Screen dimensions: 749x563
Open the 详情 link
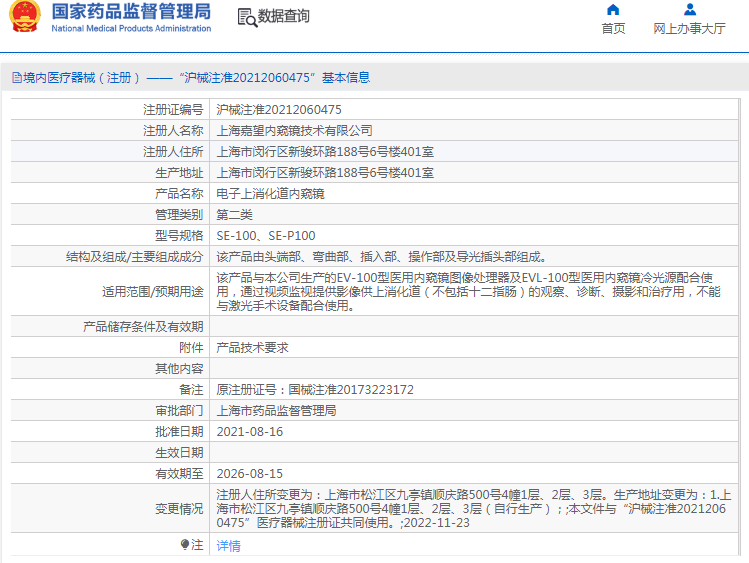point(228,546)
